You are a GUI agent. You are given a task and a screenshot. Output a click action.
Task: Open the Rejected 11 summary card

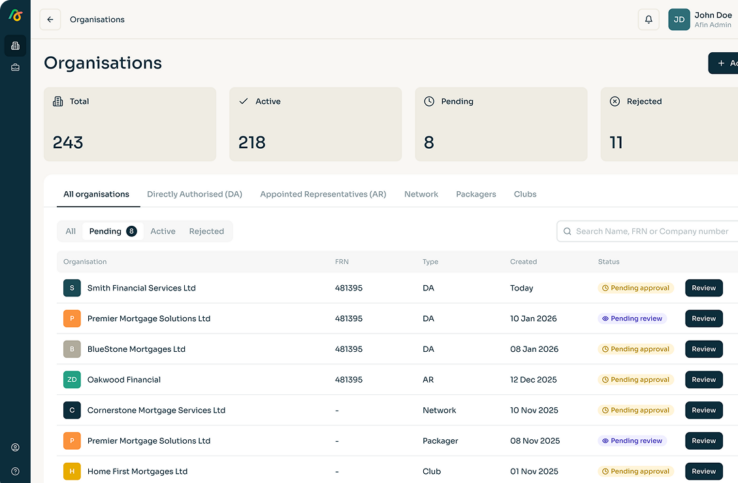coord(669,124)
